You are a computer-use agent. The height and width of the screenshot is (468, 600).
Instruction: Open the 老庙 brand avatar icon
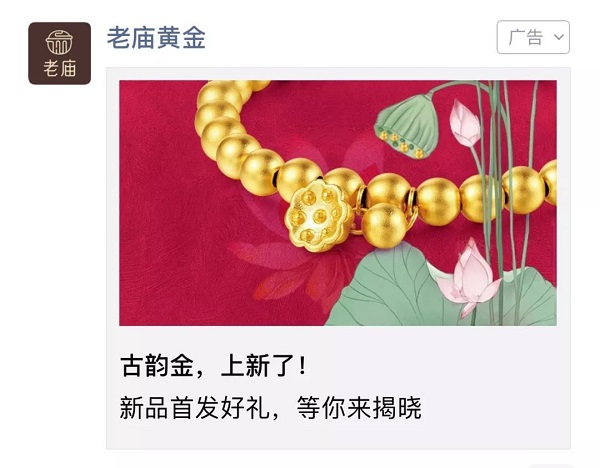point(60,53)
